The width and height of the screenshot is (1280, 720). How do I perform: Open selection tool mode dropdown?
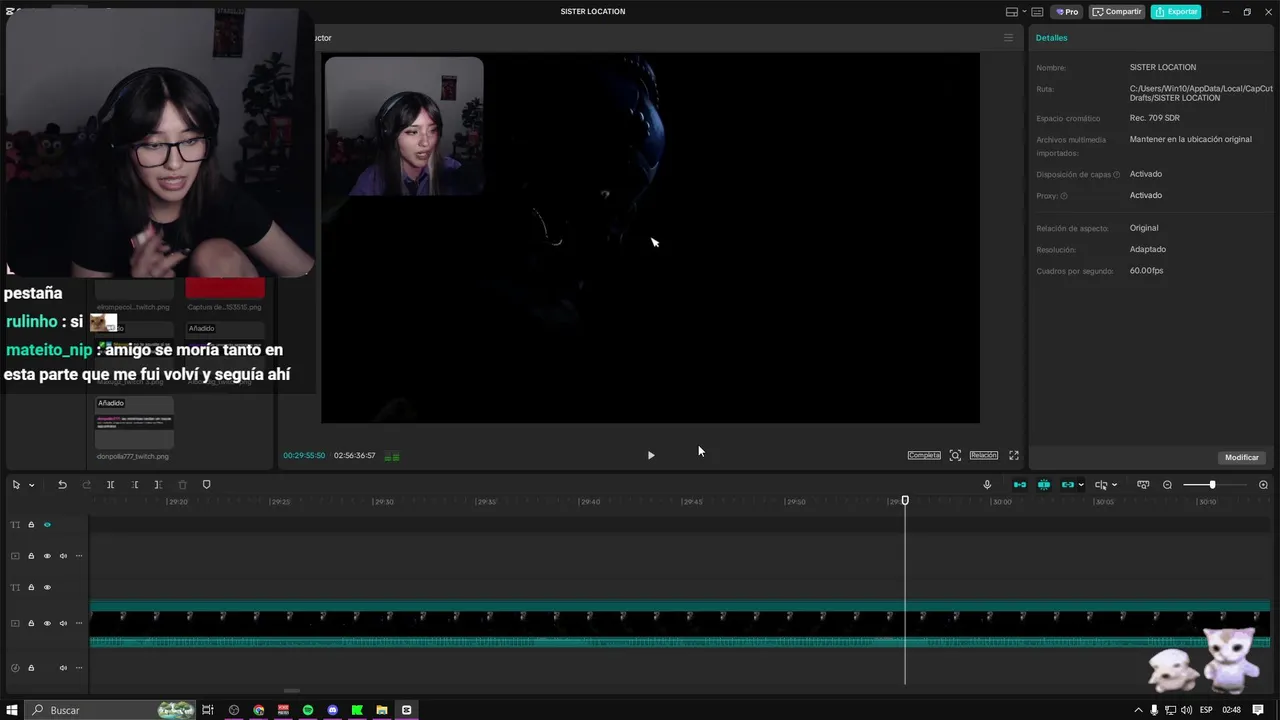point(32,485)
